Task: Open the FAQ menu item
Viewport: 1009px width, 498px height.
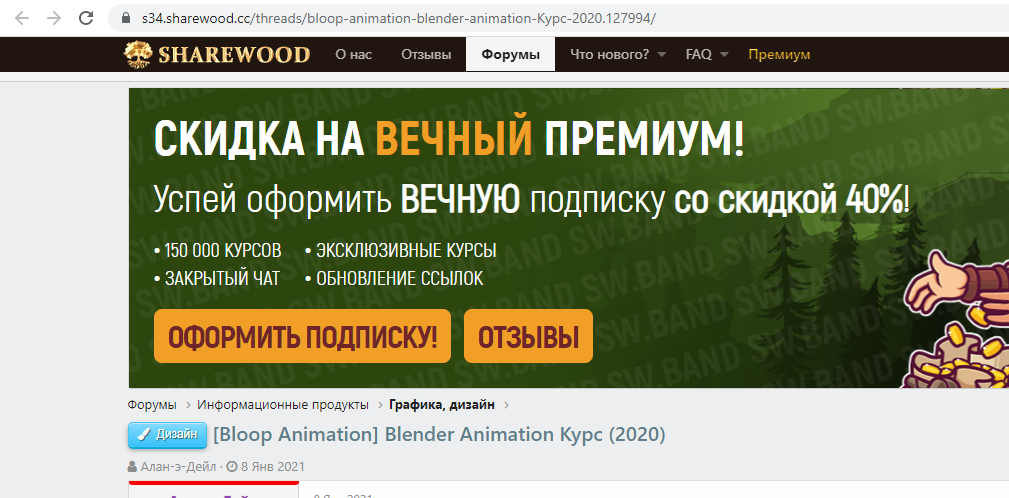Action: (x=698, y=55)
